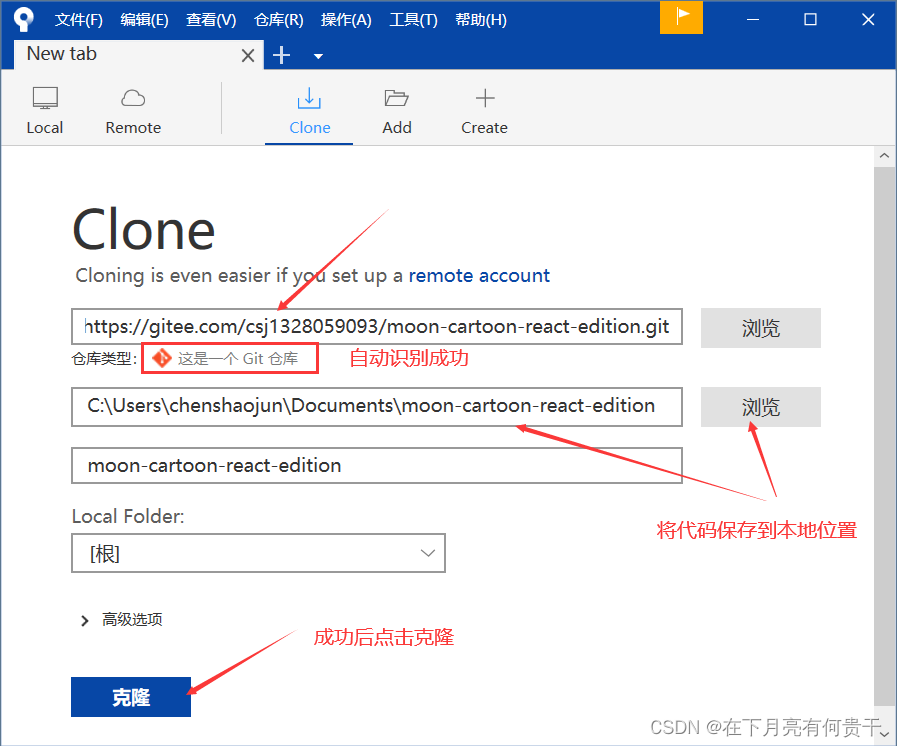Open the 查看(V) menu
The width and height of the screenshot is (897, 747).
pos(211,19)
